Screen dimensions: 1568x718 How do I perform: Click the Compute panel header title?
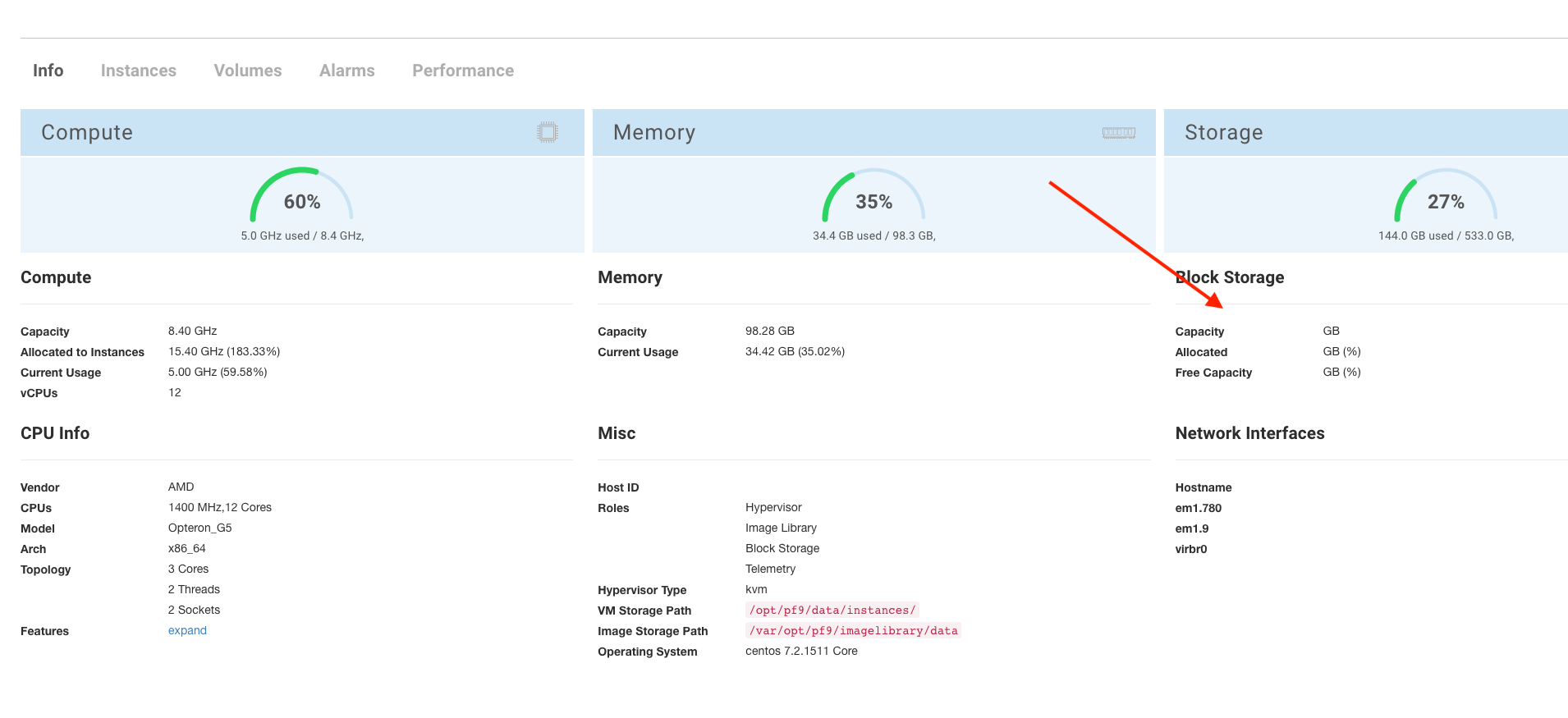pos(87,132)
